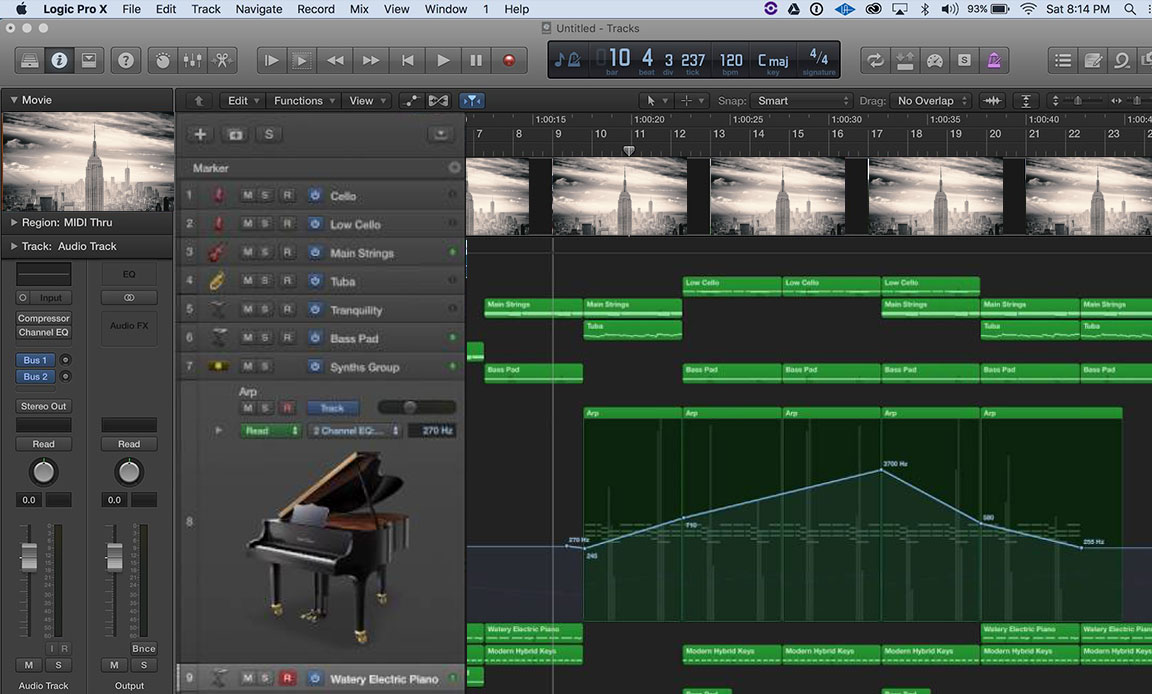Open Quick Help question mark button
This screenshot has width=1152, height=694.
click(126, 60)
